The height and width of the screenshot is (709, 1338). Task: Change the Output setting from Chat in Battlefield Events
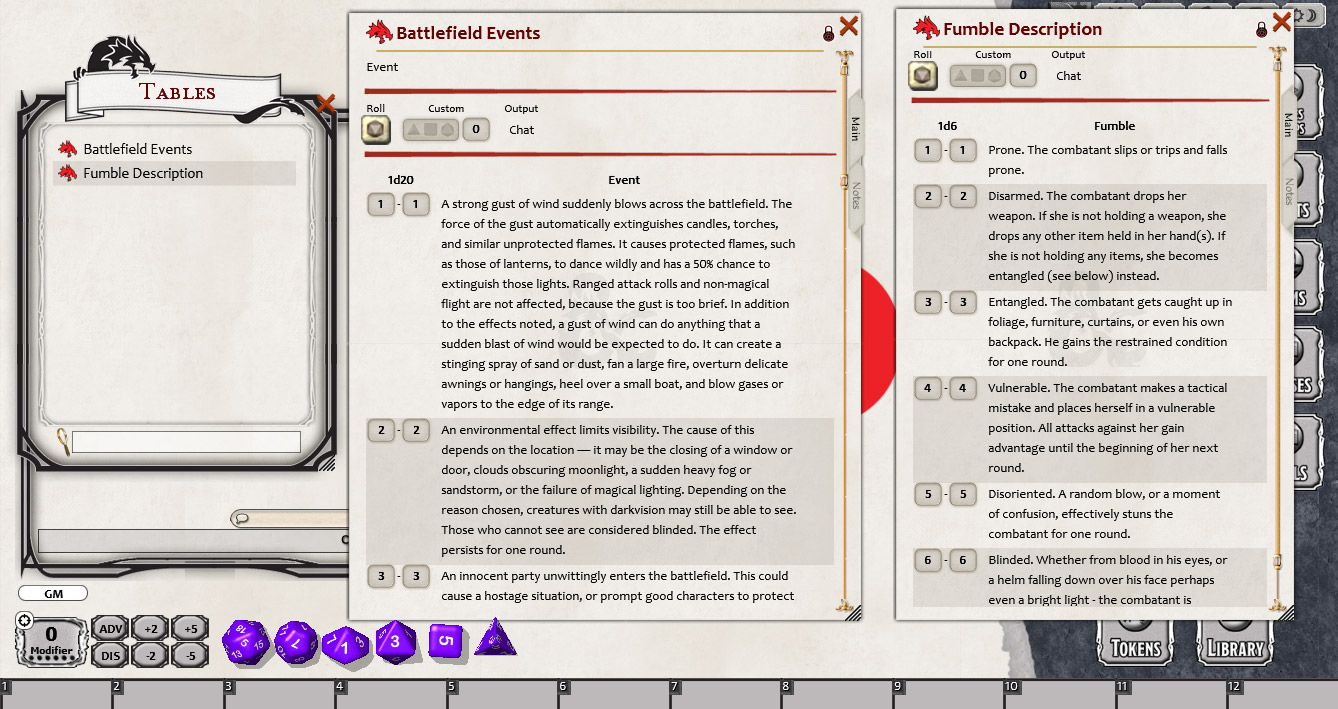click(x=522, y=130)
